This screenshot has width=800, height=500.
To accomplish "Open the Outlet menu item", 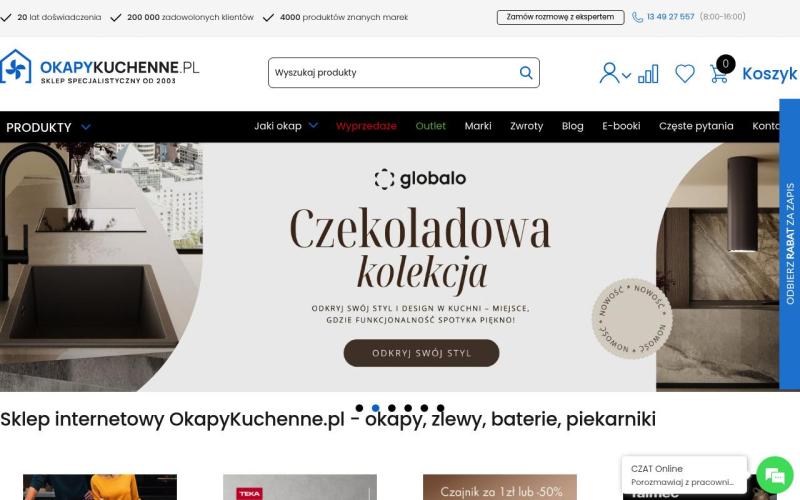I will tap(431, 126).
